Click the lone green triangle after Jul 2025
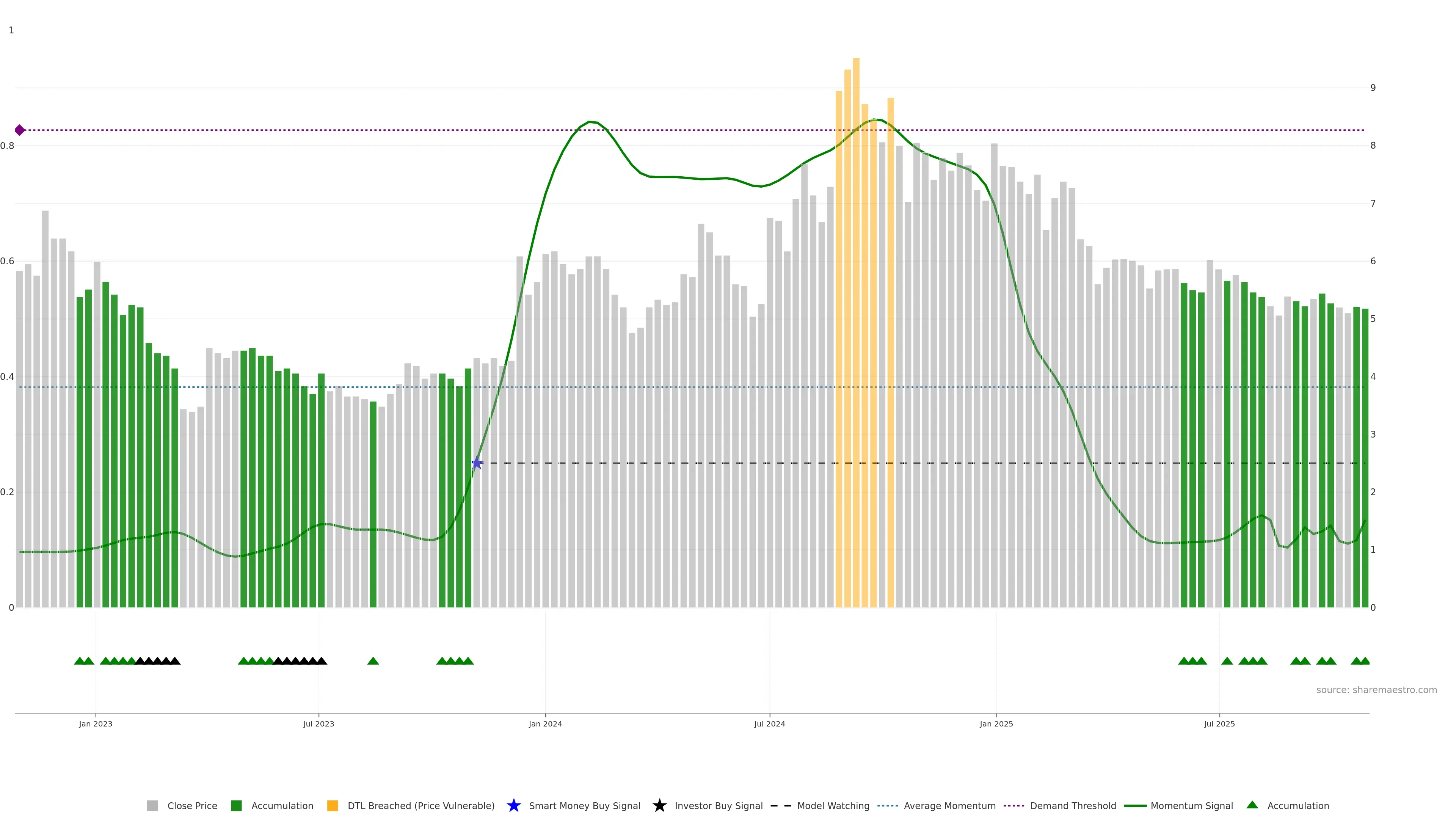 coord(1227,661)
